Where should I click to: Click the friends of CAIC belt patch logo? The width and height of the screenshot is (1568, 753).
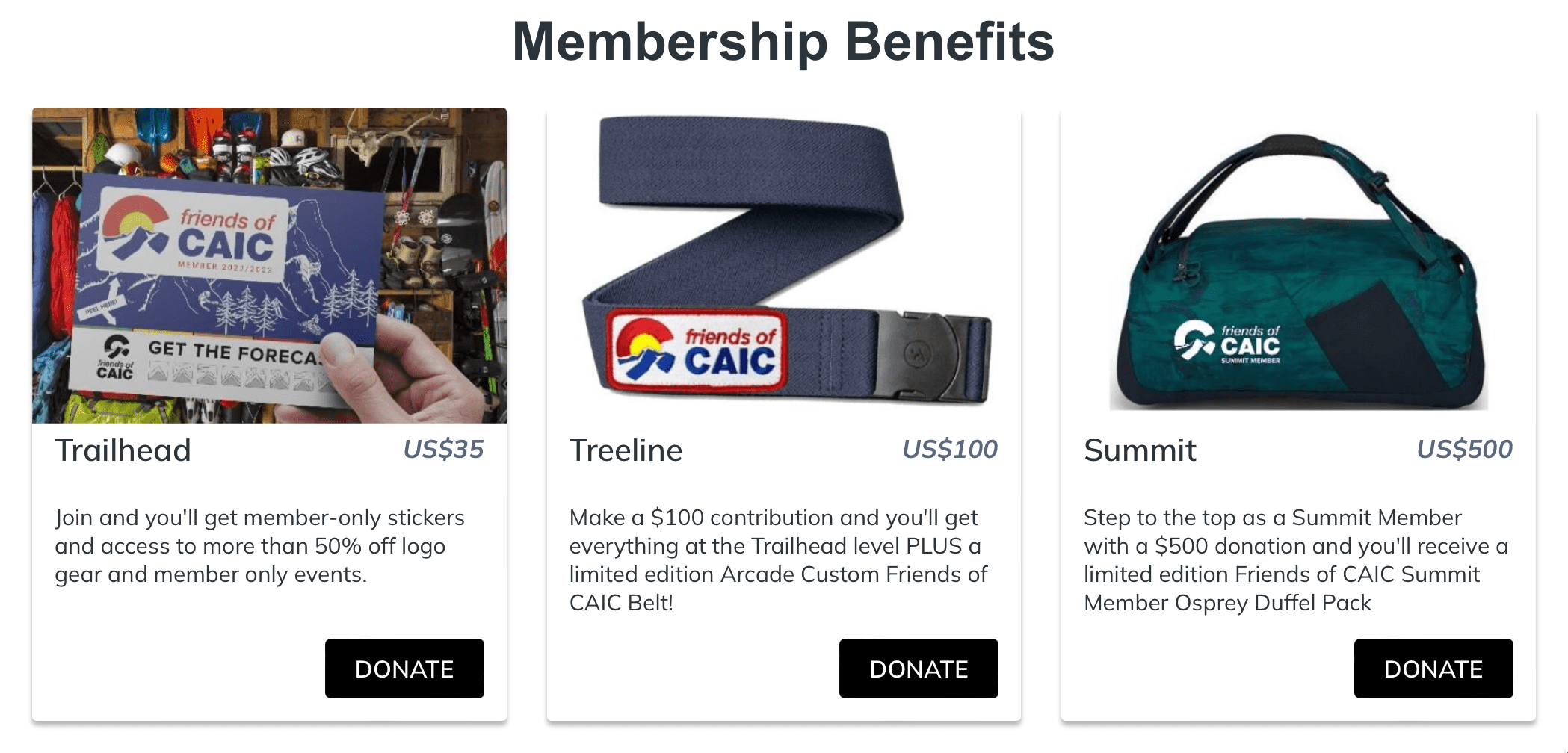coord(696,350)
